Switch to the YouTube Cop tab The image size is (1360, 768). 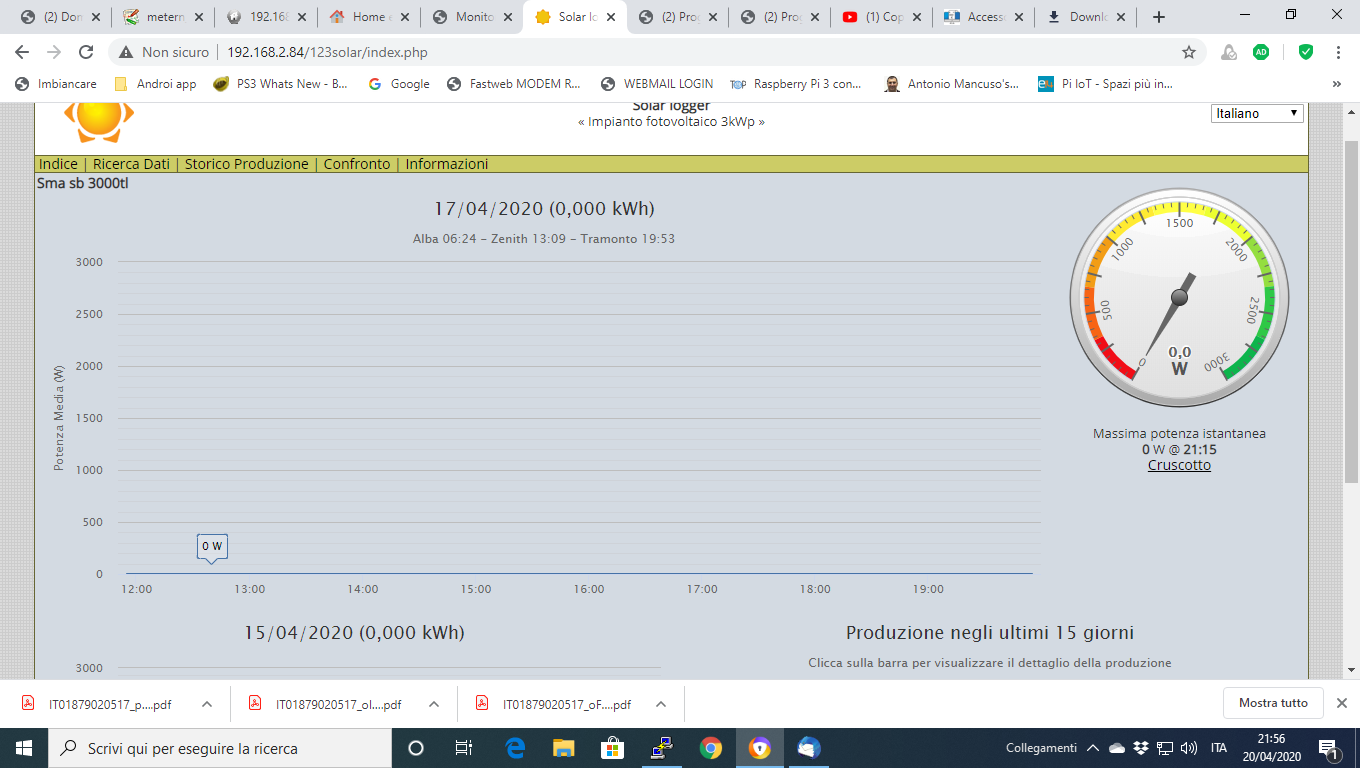[x=880, y=17]
